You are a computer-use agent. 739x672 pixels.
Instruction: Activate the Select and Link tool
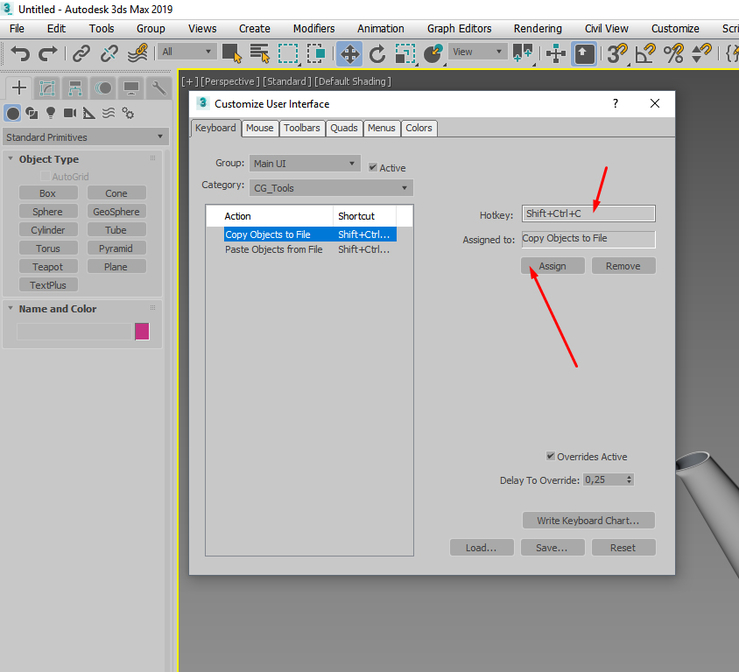click(81, 53)
